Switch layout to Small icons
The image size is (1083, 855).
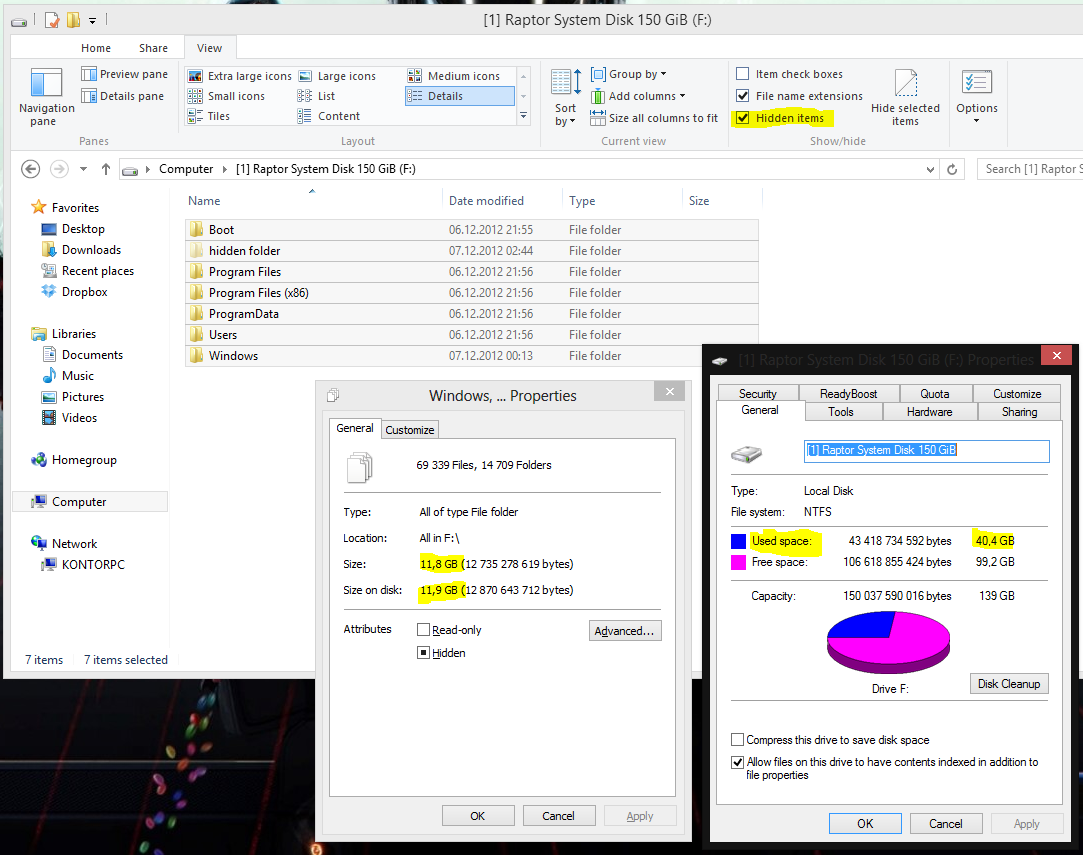(x=227, y=96)
